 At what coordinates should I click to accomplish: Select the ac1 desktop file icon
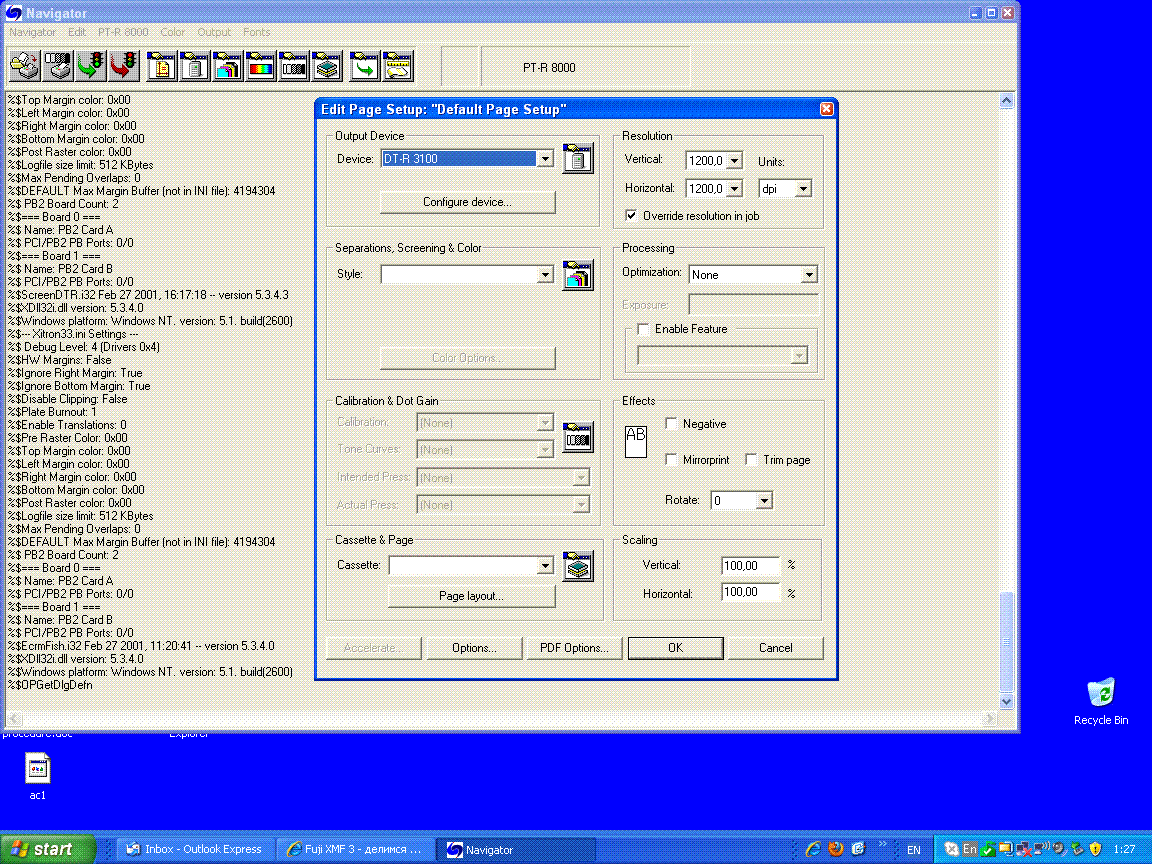click(x=37, y=776)
